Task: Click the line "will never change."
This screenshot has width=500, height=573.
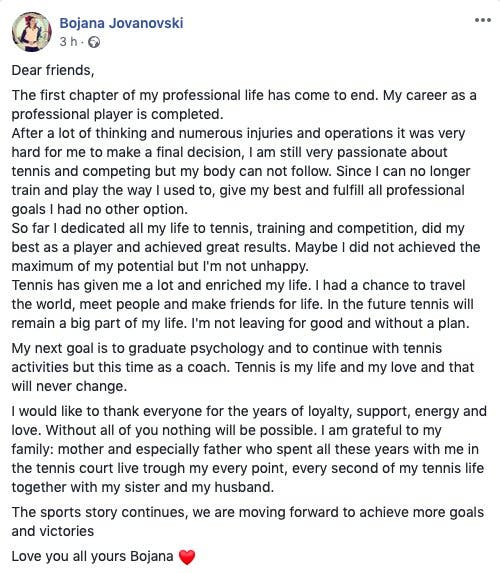Action: click(69, 386)
